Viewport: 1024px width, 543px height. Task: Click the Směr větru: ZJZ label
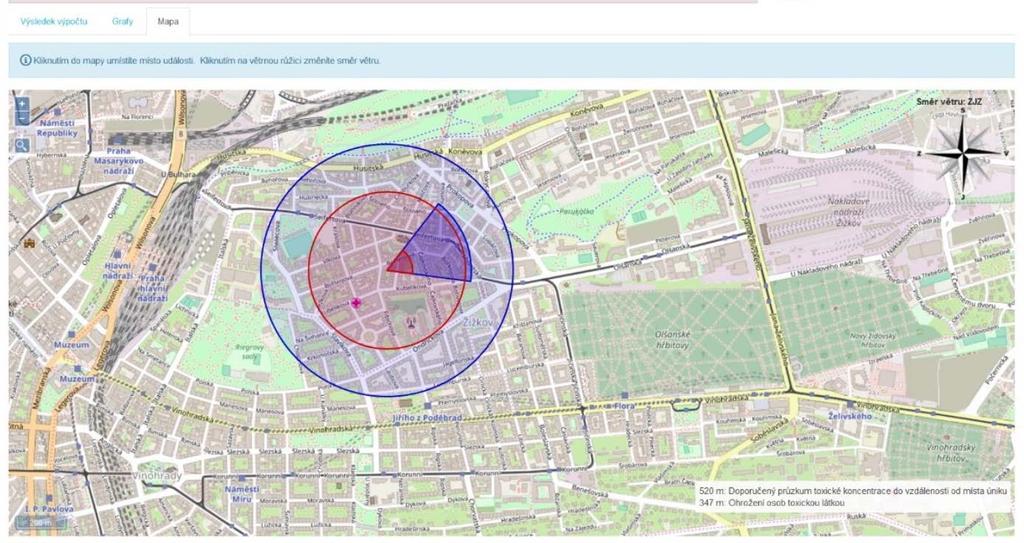pos(948,101)
